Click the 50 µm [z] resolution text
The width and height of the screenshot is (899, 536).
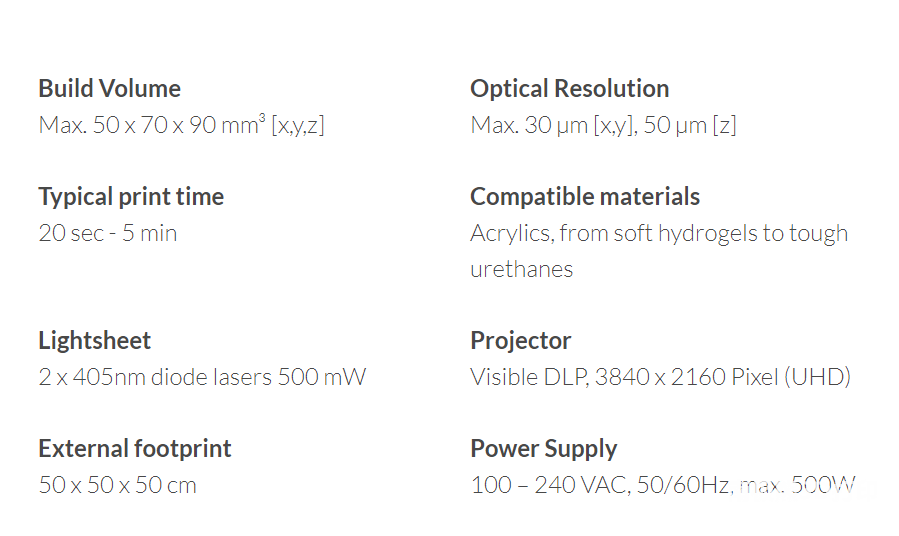pos(690,124)
